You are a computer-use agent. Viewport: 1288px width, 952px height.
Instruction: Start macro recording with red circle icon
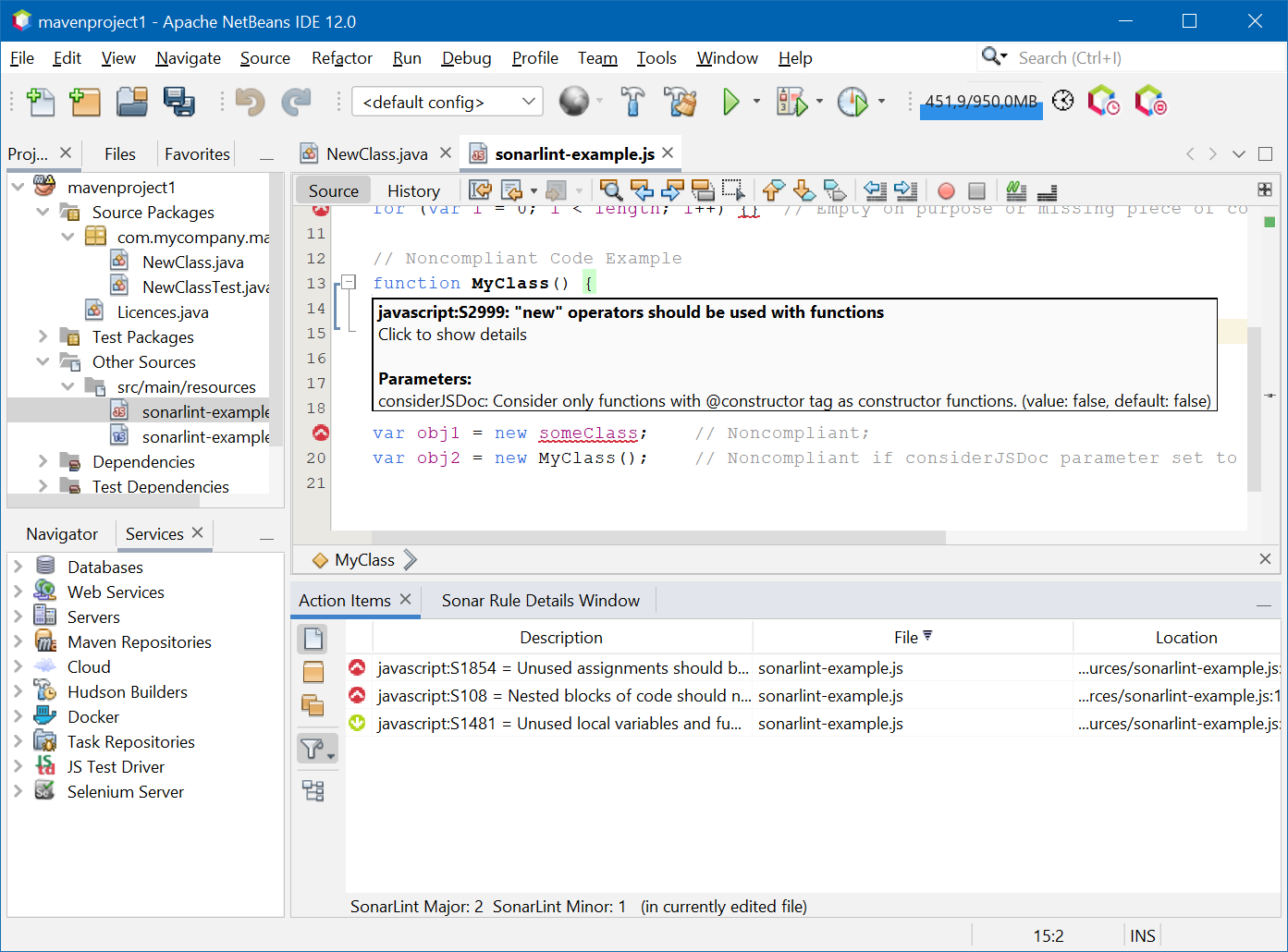[x=946, y=191]
